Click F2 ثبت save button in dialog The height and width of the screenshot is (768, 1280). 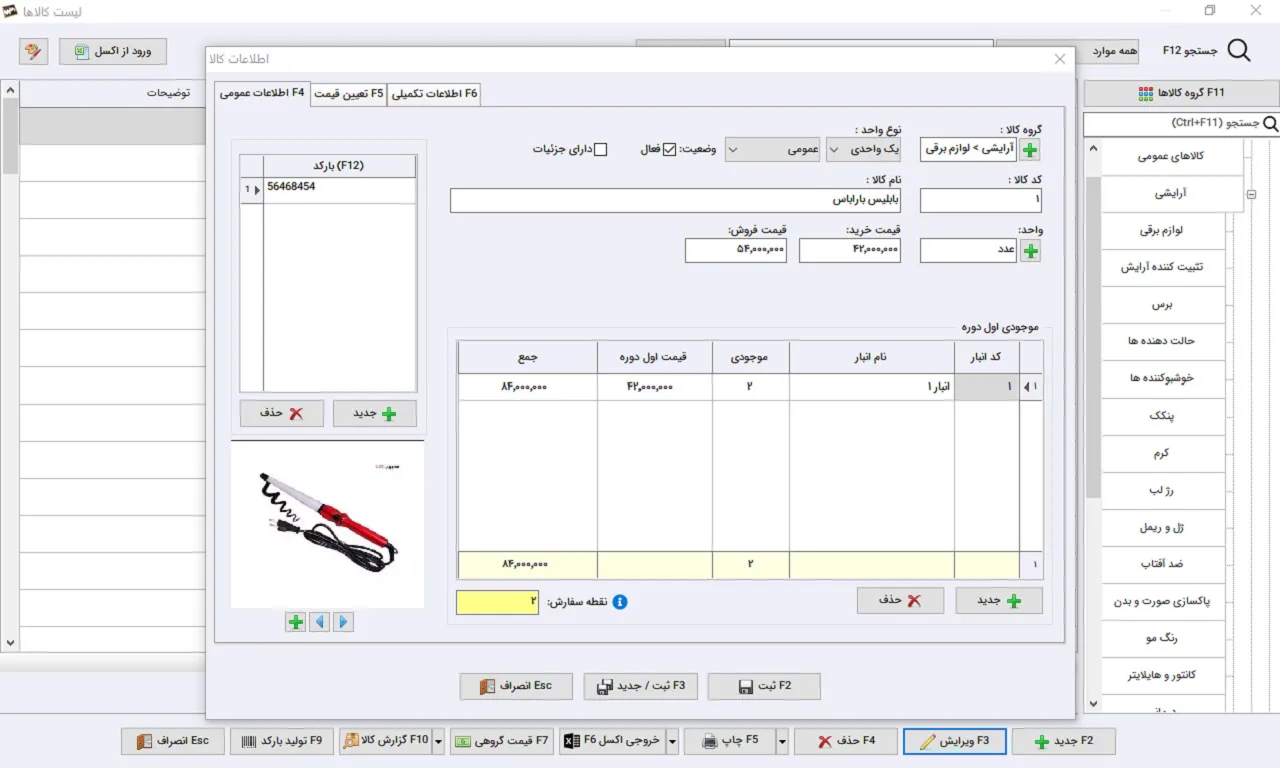pyautogui.click(x=764, y=686)
